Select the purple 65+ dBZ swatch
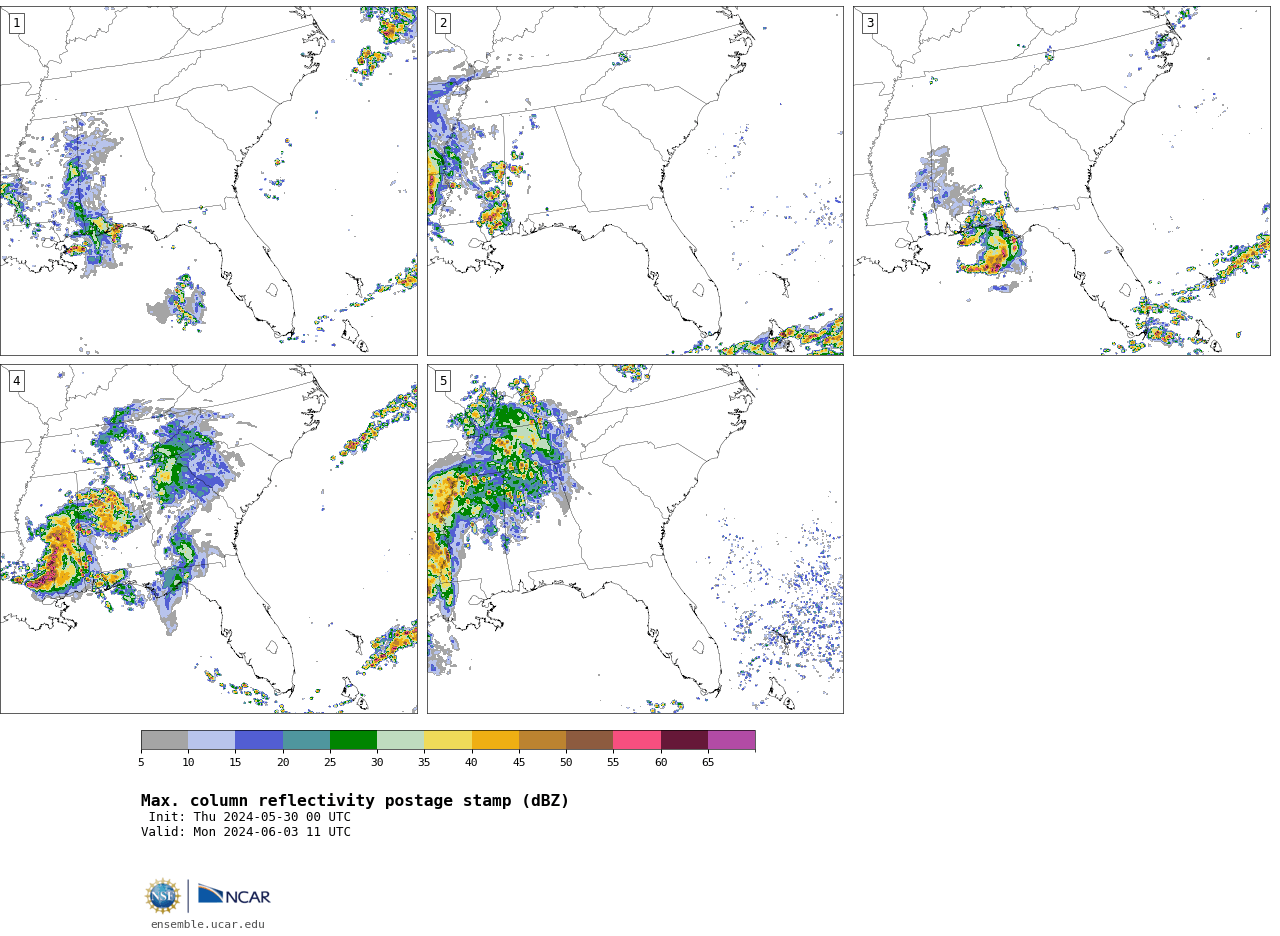Image resolution: width=1280 pixels, height=936 pixels. 731,740
